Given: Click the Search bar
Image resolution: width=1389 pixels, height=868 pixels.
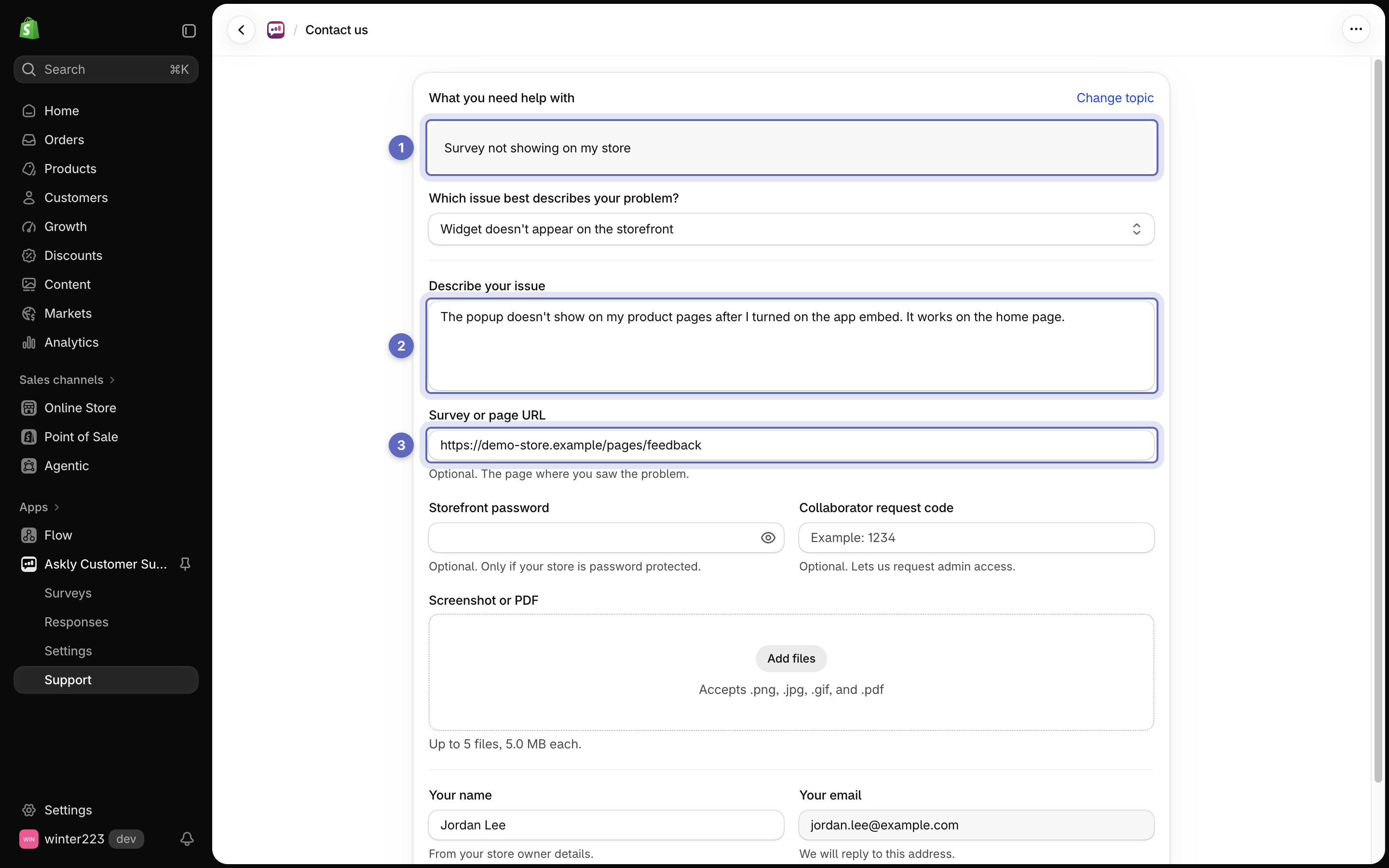Looking at the screenshot, I should [106, 69].
